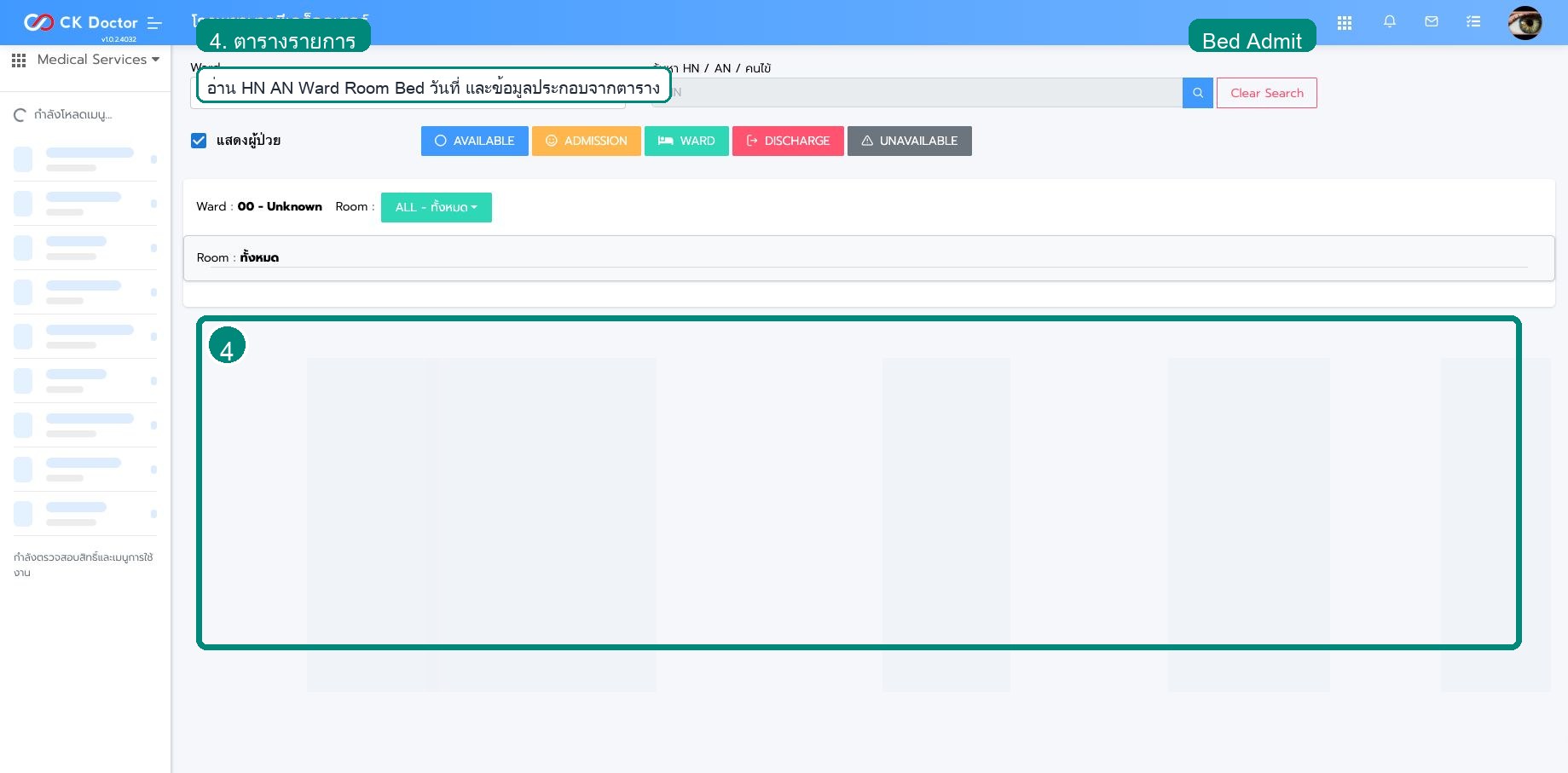Filter beds by ADMISSION status

click(587, 141)
